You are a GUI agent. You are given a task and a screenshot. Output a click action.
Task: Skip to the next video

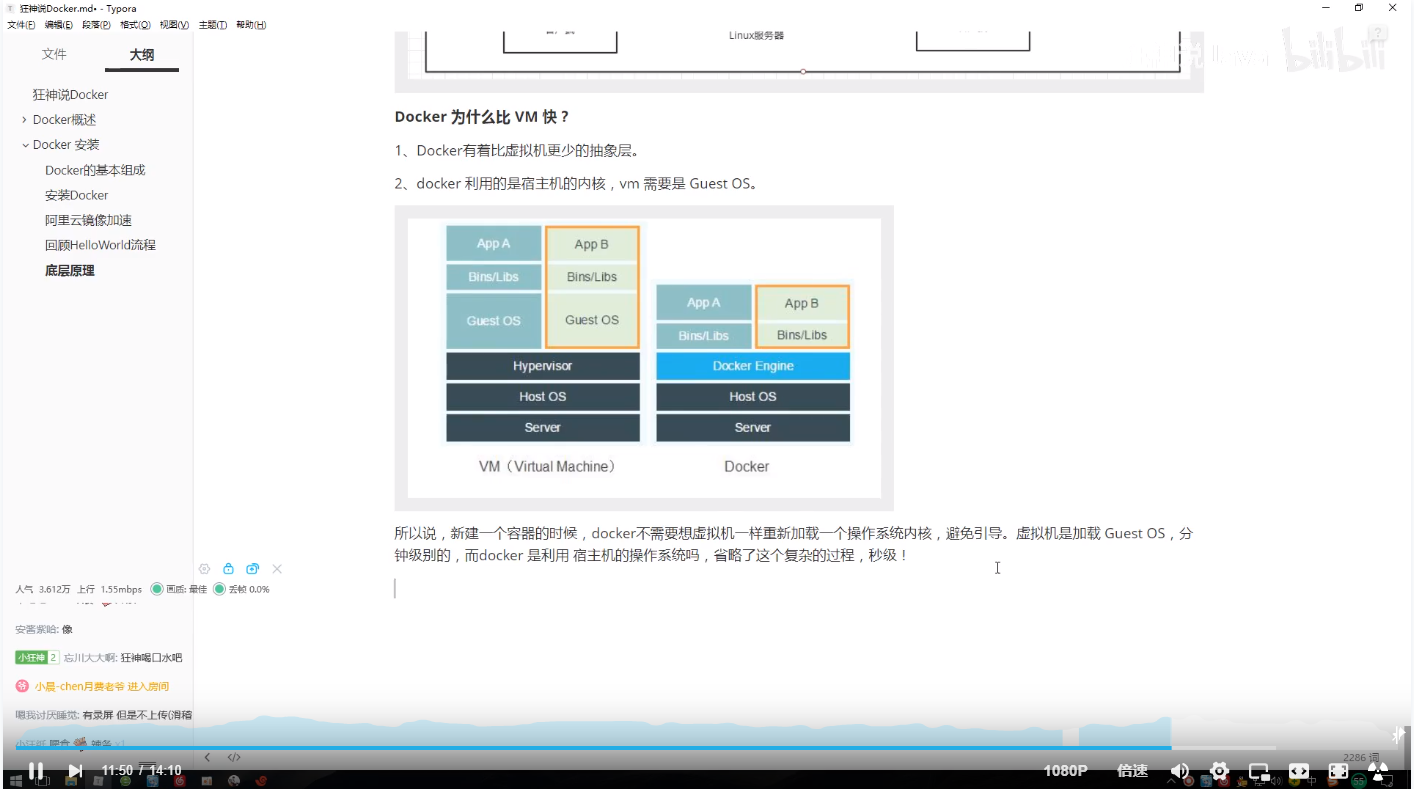tap(75, 770)
